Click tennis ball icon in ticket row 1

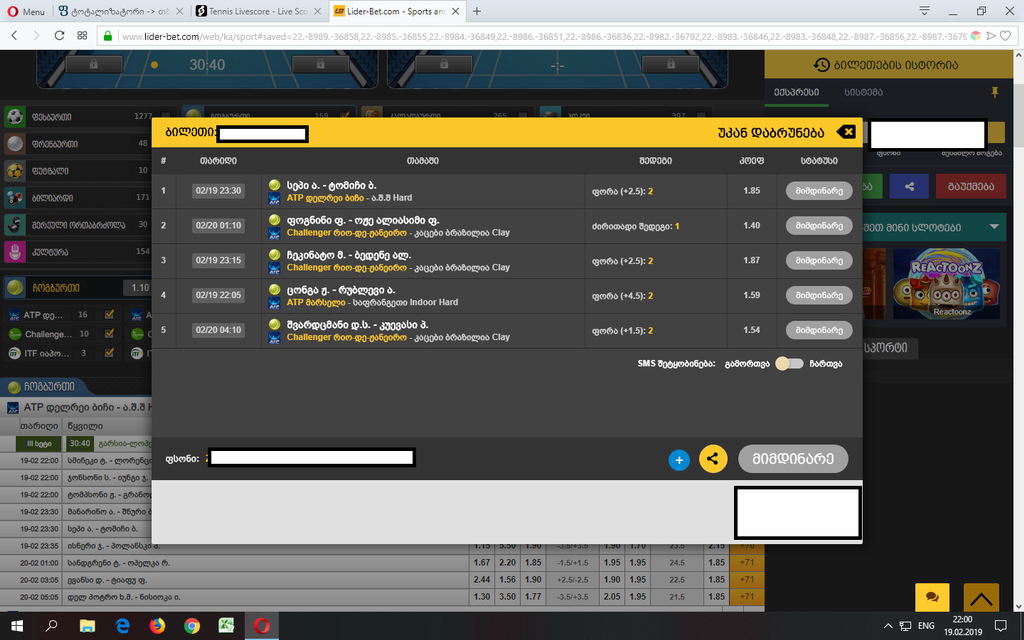pos(274,185)
